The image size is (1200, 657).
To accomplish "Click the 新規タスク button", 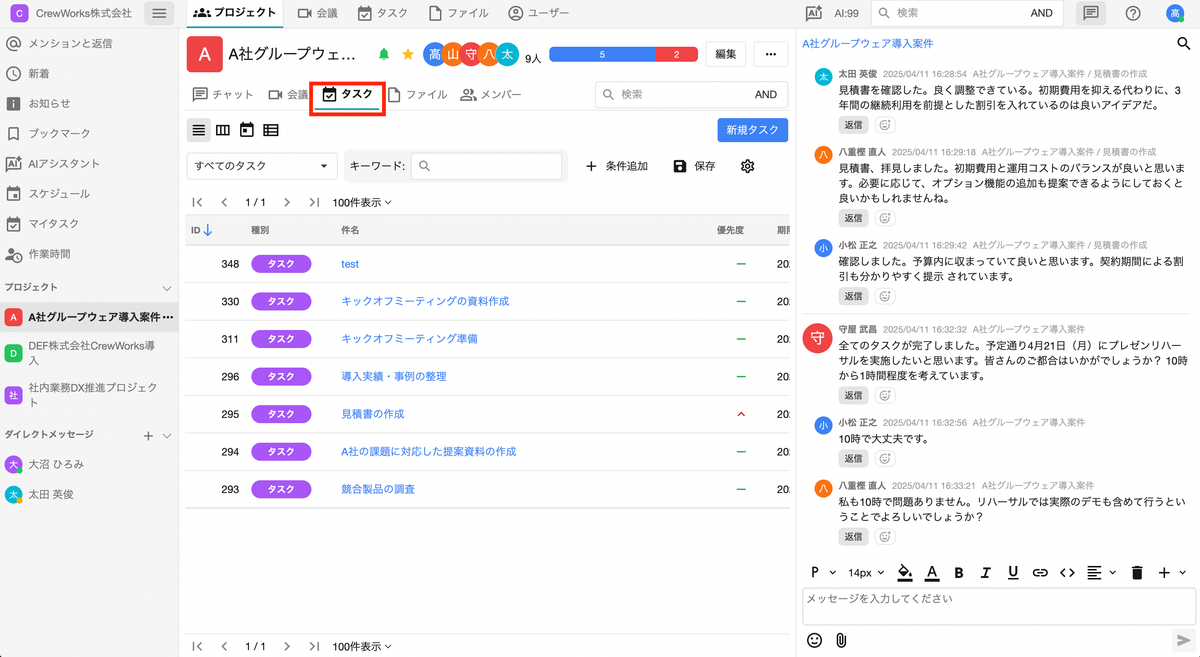I will 752,130.
